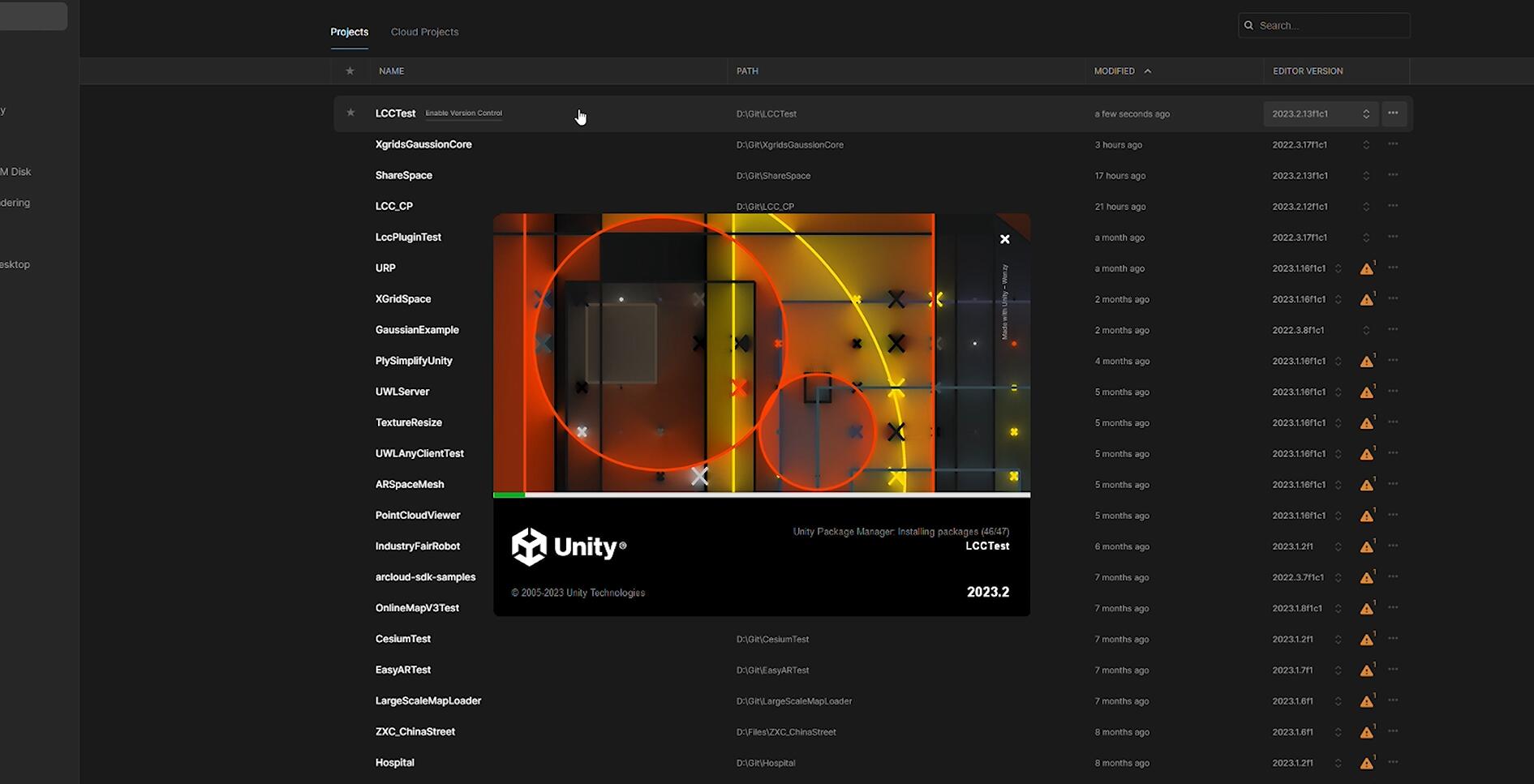Close the Unity splash screen
The image size is (1534, 784).
(1004, 239)
